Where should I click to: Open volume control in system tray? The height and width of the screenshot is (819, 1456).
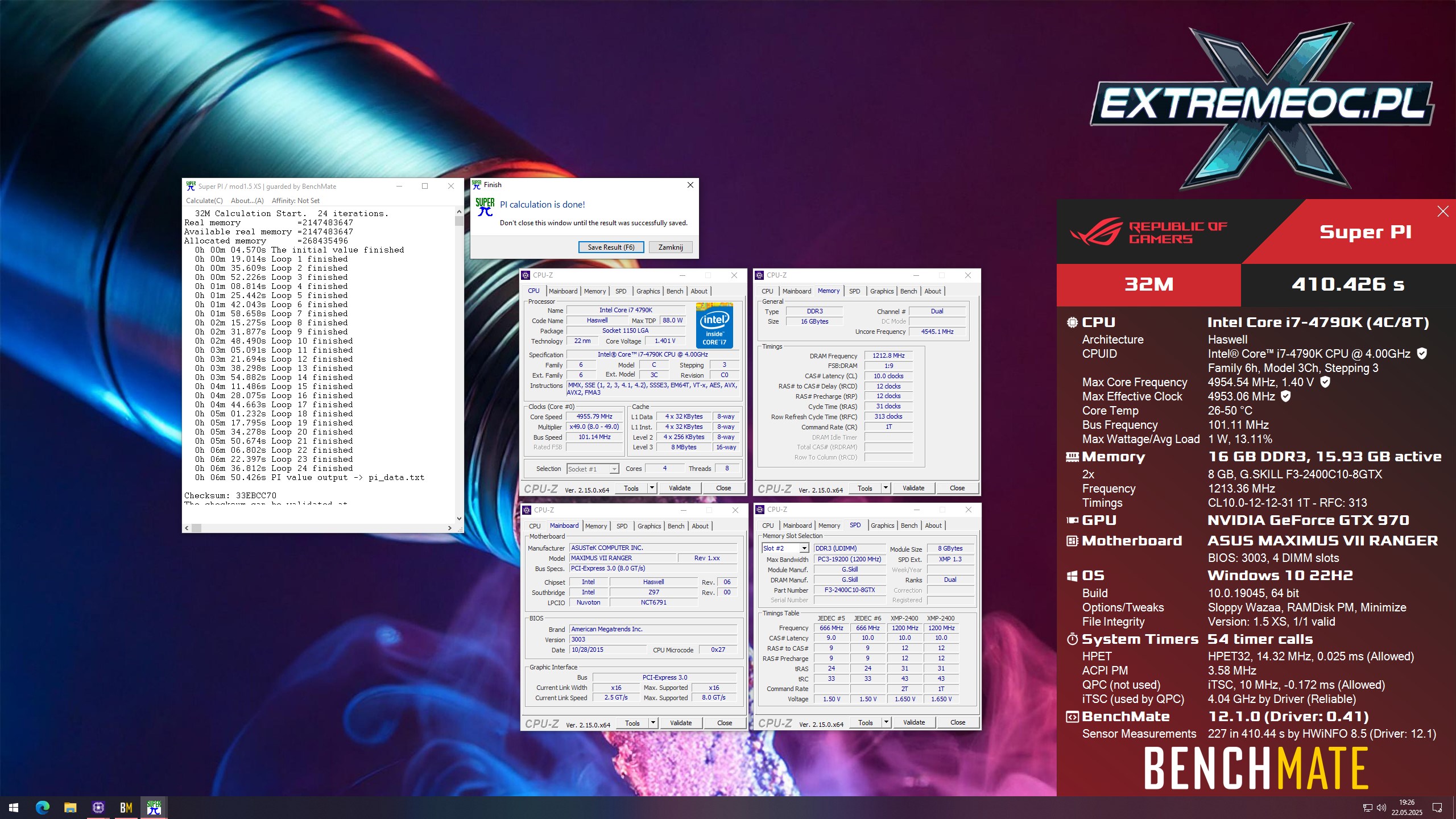point(1381,808)
